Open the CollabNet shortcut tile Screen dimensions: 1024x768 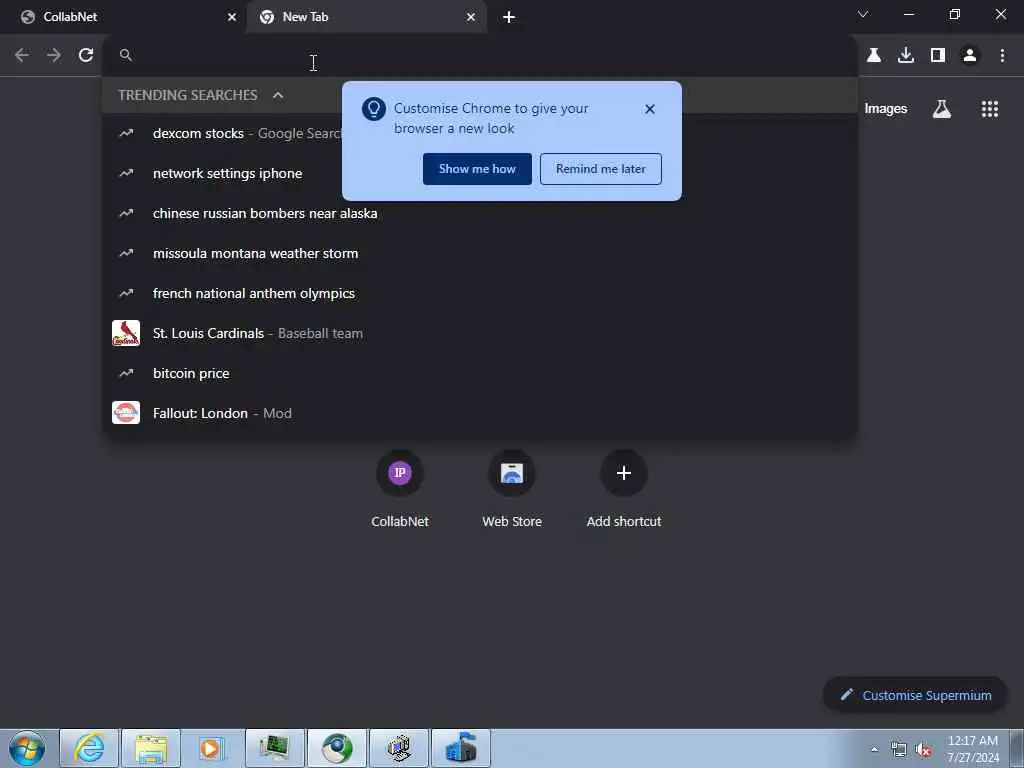pos(400,488)
